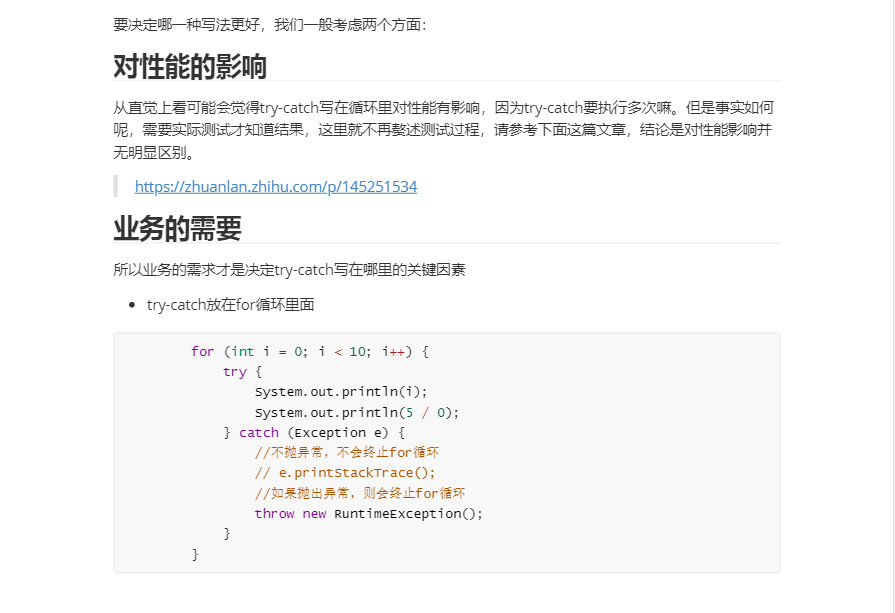Click the final closing brace of the for loop
This screenshot has height=613, width=895.
(195, 554)
